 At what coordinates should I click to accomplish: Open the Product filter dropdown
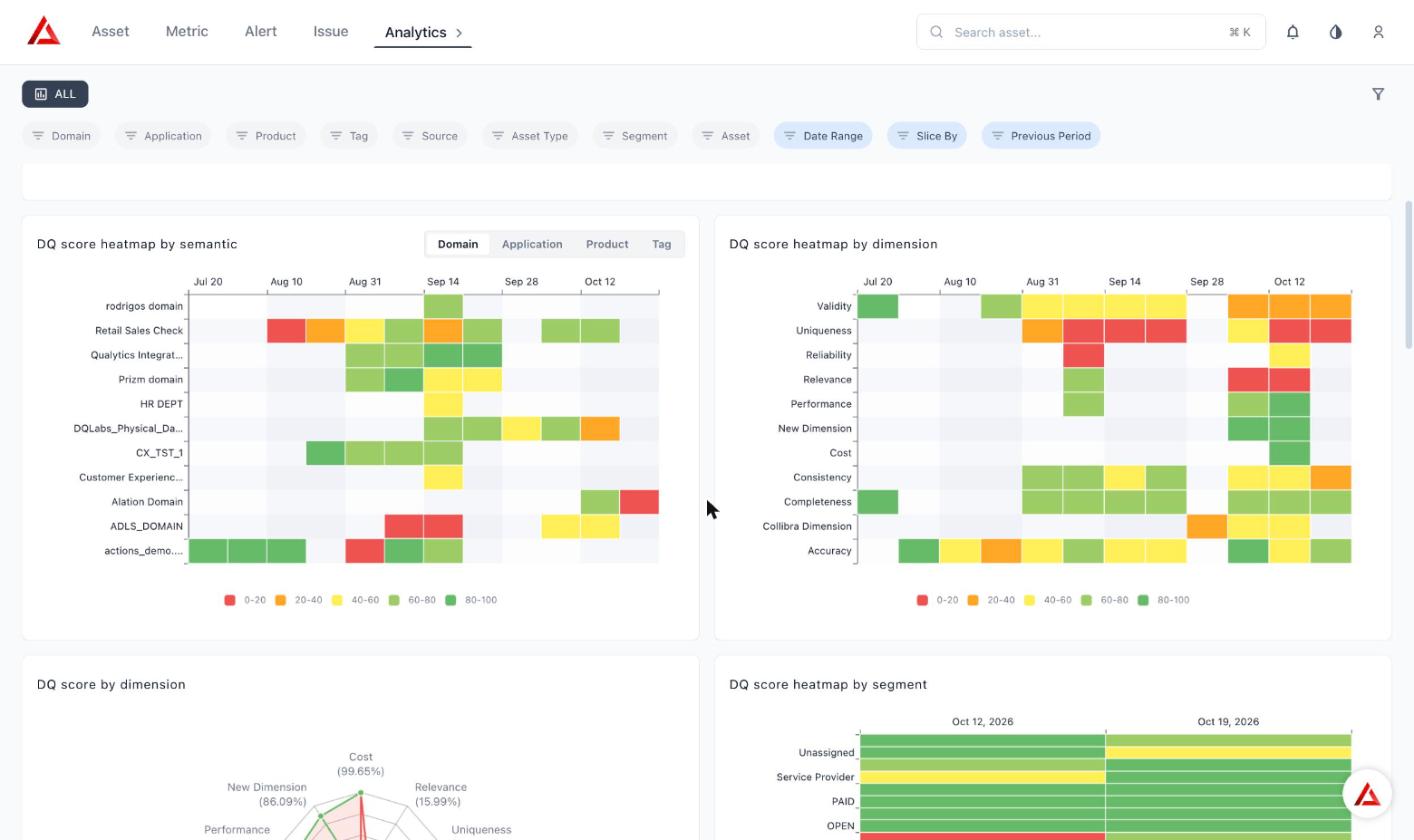pyautogui.click(x=265, y=136)
